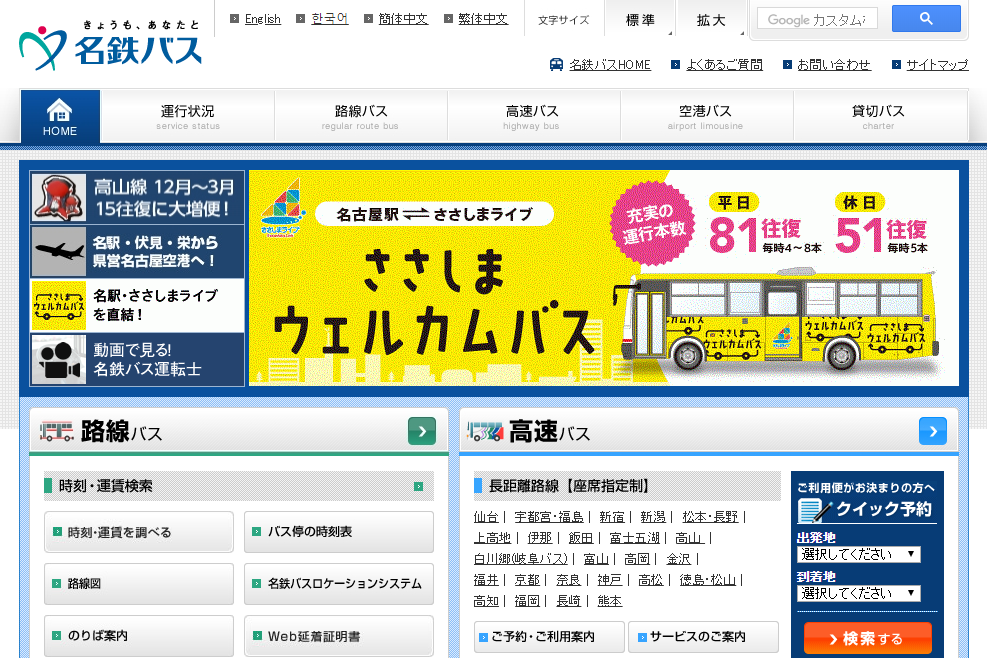Open the 金沢 route link
The width and height of the screenshot is (987, 658).
pos(679,559)
